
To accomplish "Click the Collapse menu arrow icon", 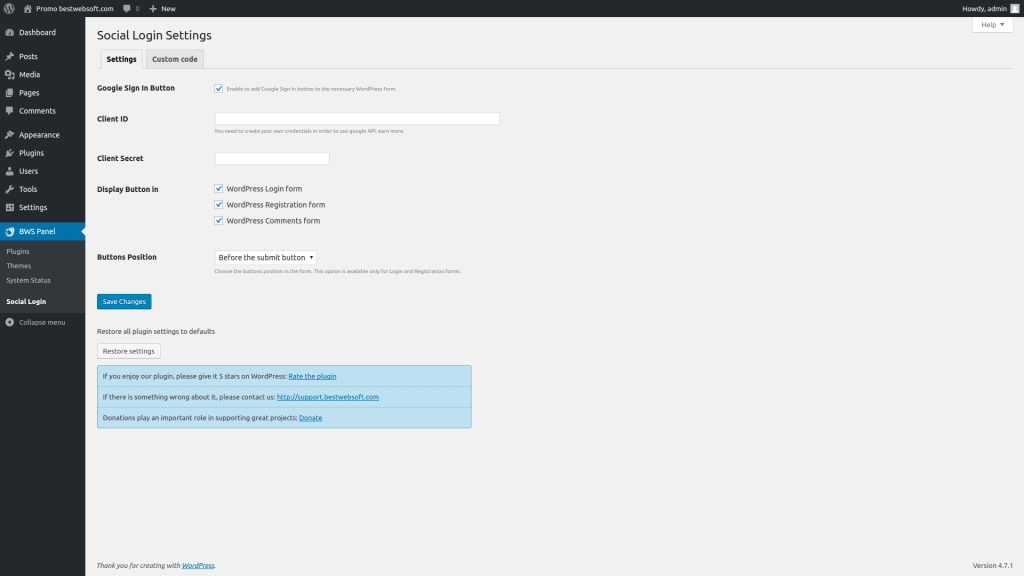I will point(10,322).
